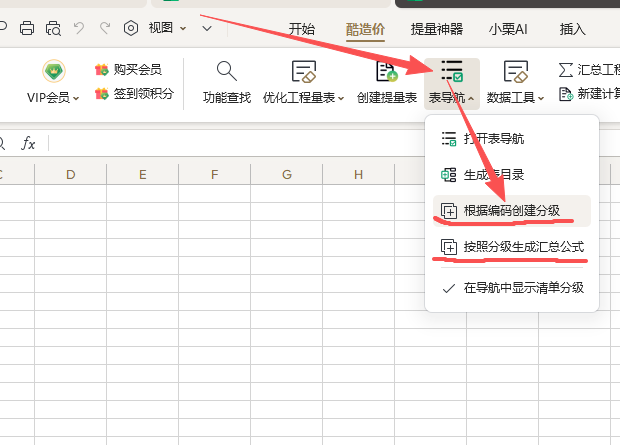Click the VIP会员 badge icon
Viewport: 620px width, 445px height.
(x=53, y=72)
